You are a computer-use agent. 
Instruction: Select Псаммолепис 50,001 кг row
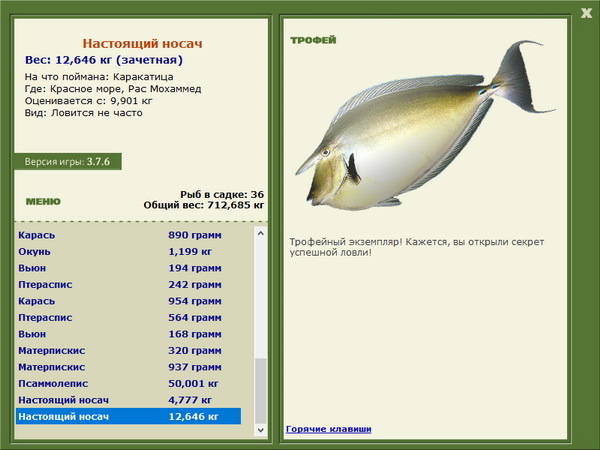129,383
